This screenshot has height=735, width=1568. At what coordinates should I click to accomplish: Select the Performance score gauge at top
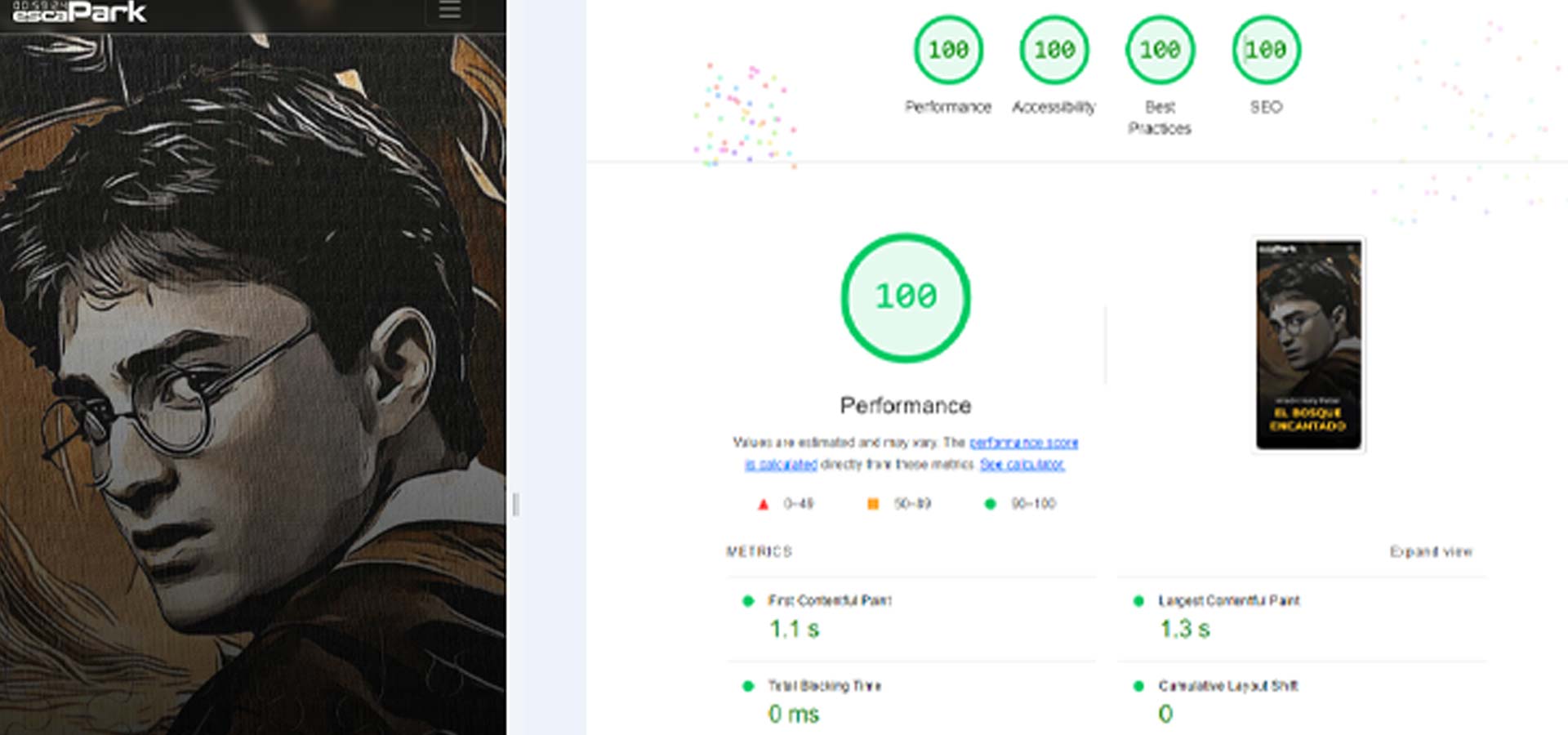948,50
